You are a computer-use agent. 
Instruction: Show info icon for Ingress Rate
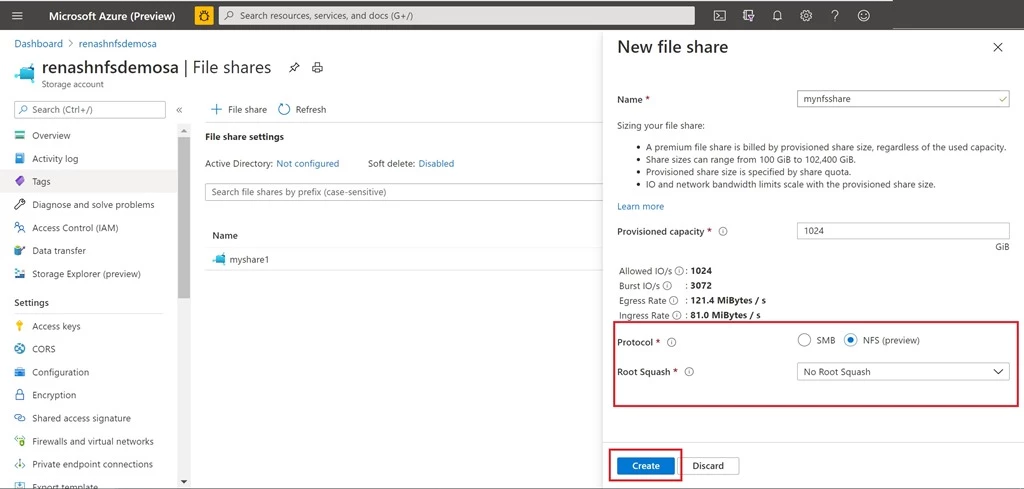point(677,315)
